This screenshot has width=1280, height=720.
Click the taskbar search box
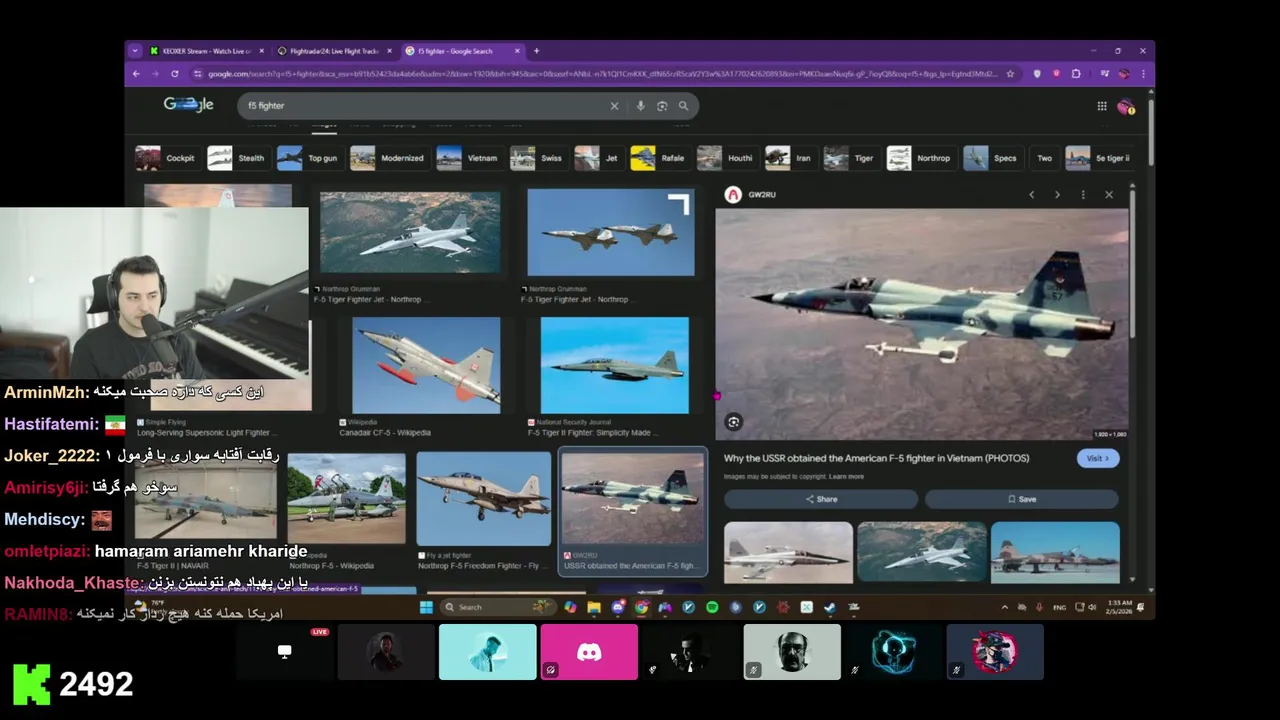(498, 607)
